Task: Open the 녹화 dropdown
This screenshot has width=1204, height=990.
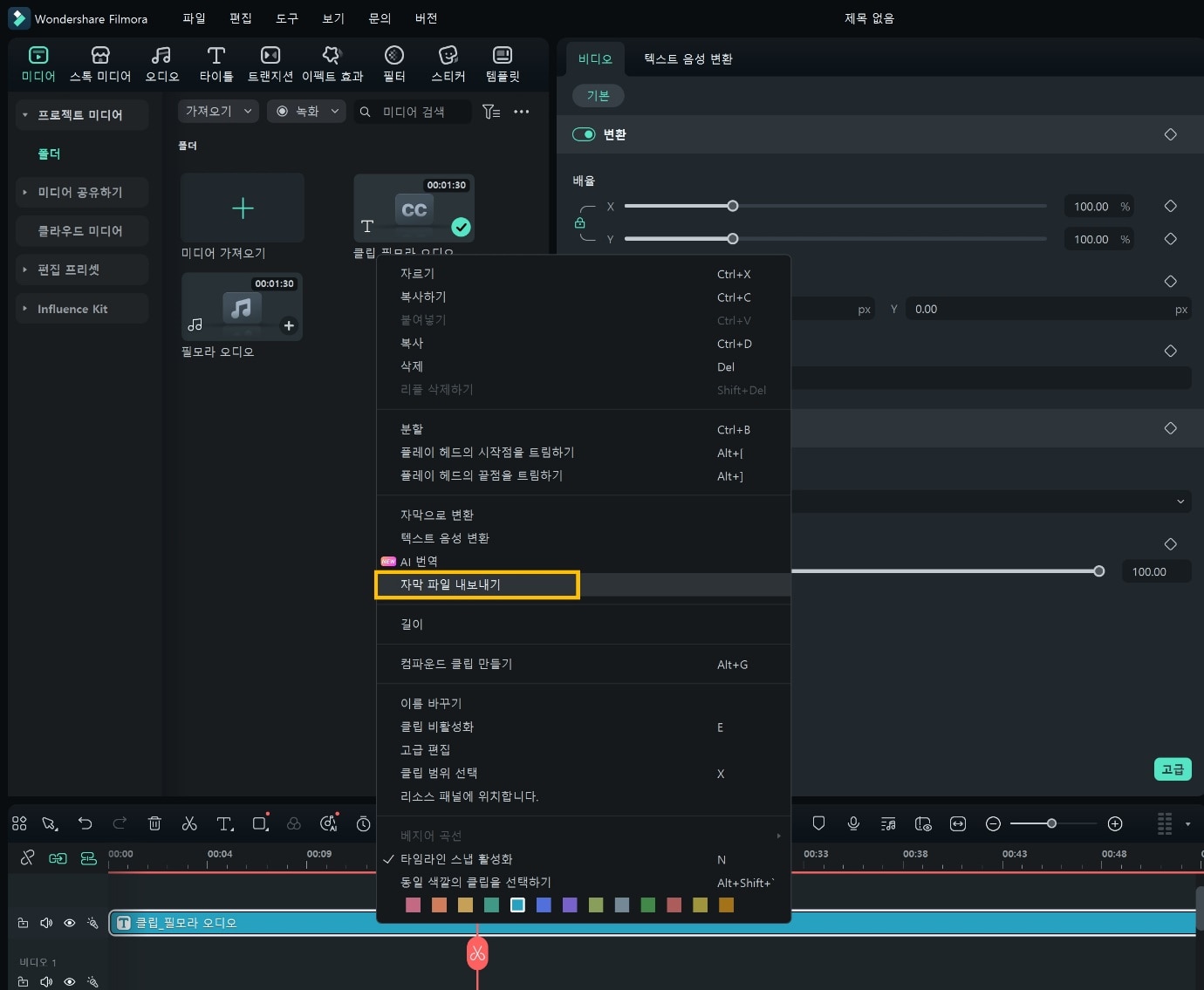Action: pyautogui.click(x=307, y=111)
